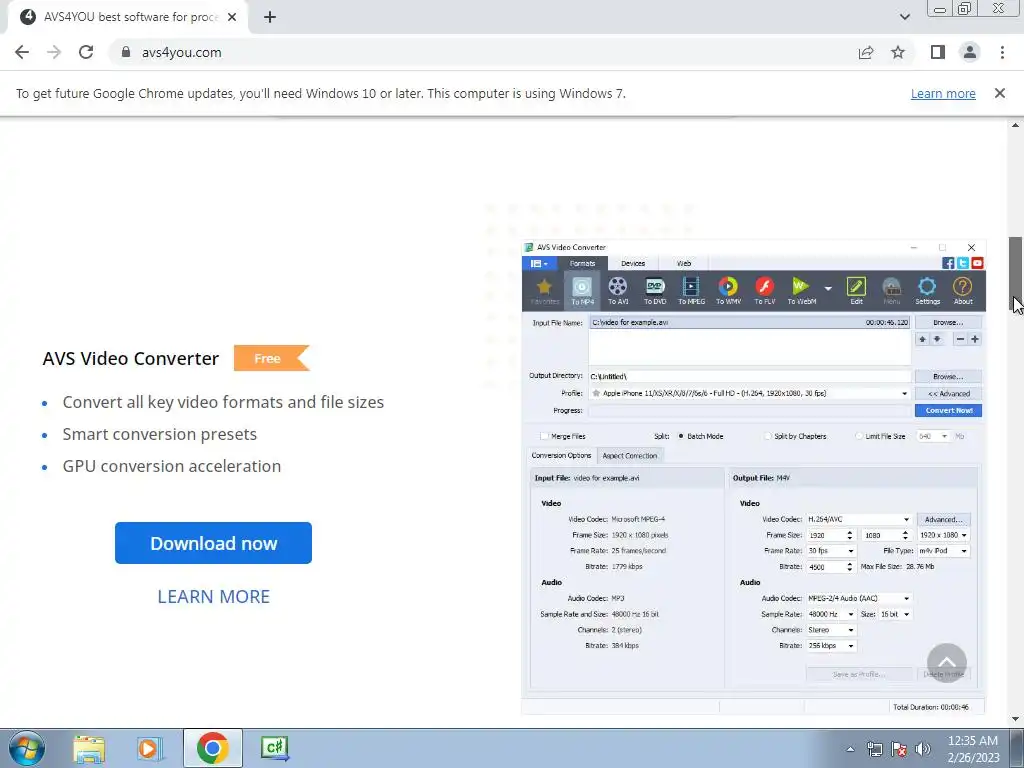This screenshot has width=1024, height=768.
Task: Open the Learn more link in the update notice
Action: (x=943, y=94)
